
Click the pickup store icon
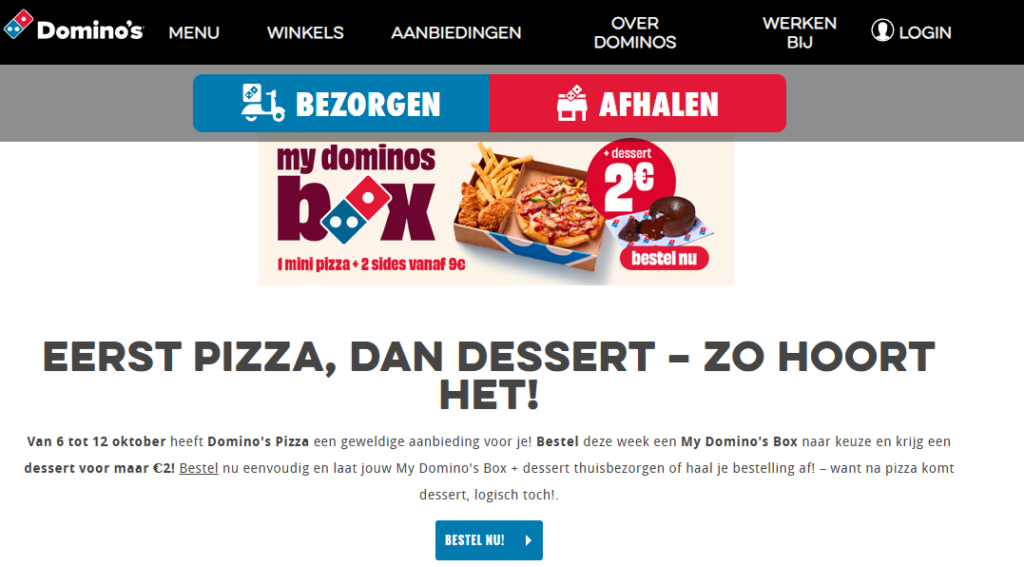click(571, 103)
